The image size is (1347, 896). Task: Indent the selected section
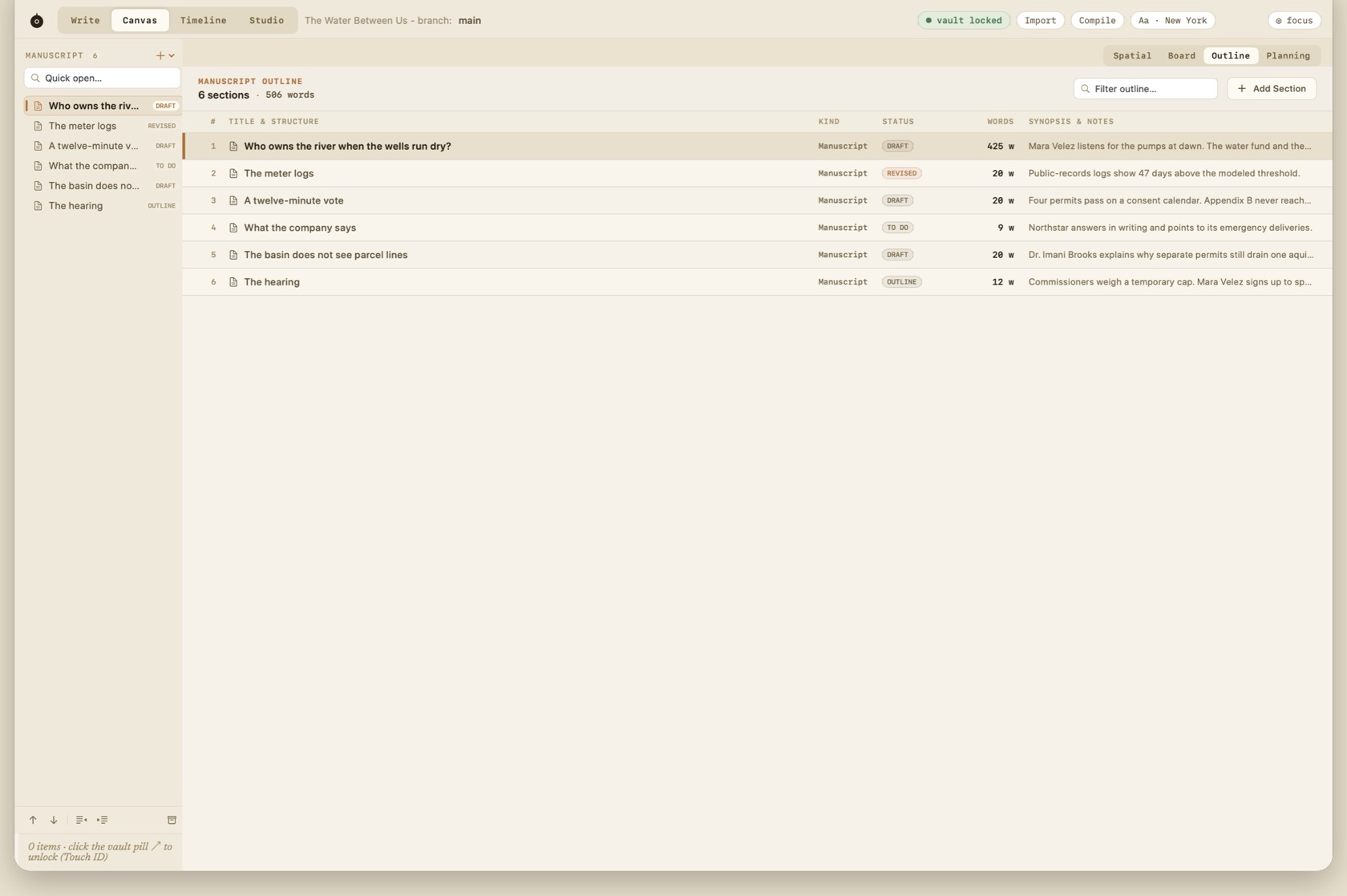tap(103, 820)
